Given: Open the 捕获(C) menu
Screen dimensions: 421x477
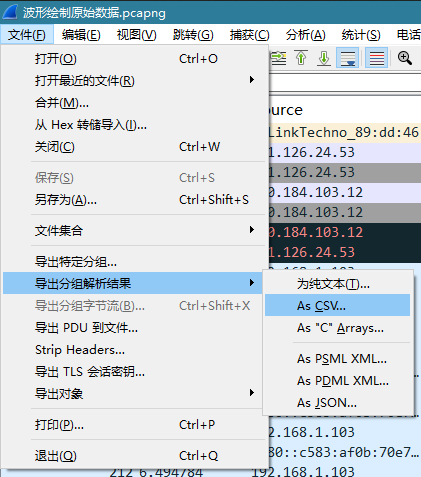Looking at the screenshot, I should pyautogui.click(x=249, y=34).
